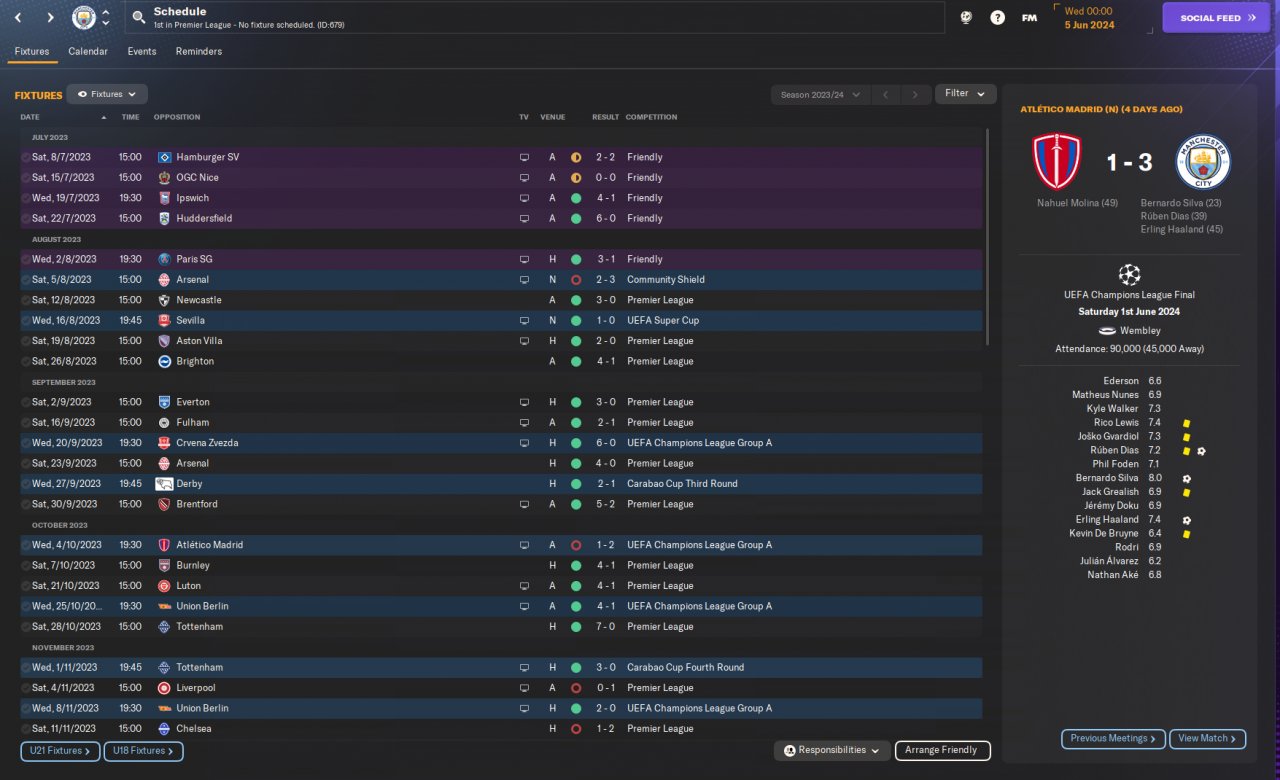Screen dimensions: 1280x780
Task: Click the red loss indicator on the Chelsea row
Action: coord(576,729)
